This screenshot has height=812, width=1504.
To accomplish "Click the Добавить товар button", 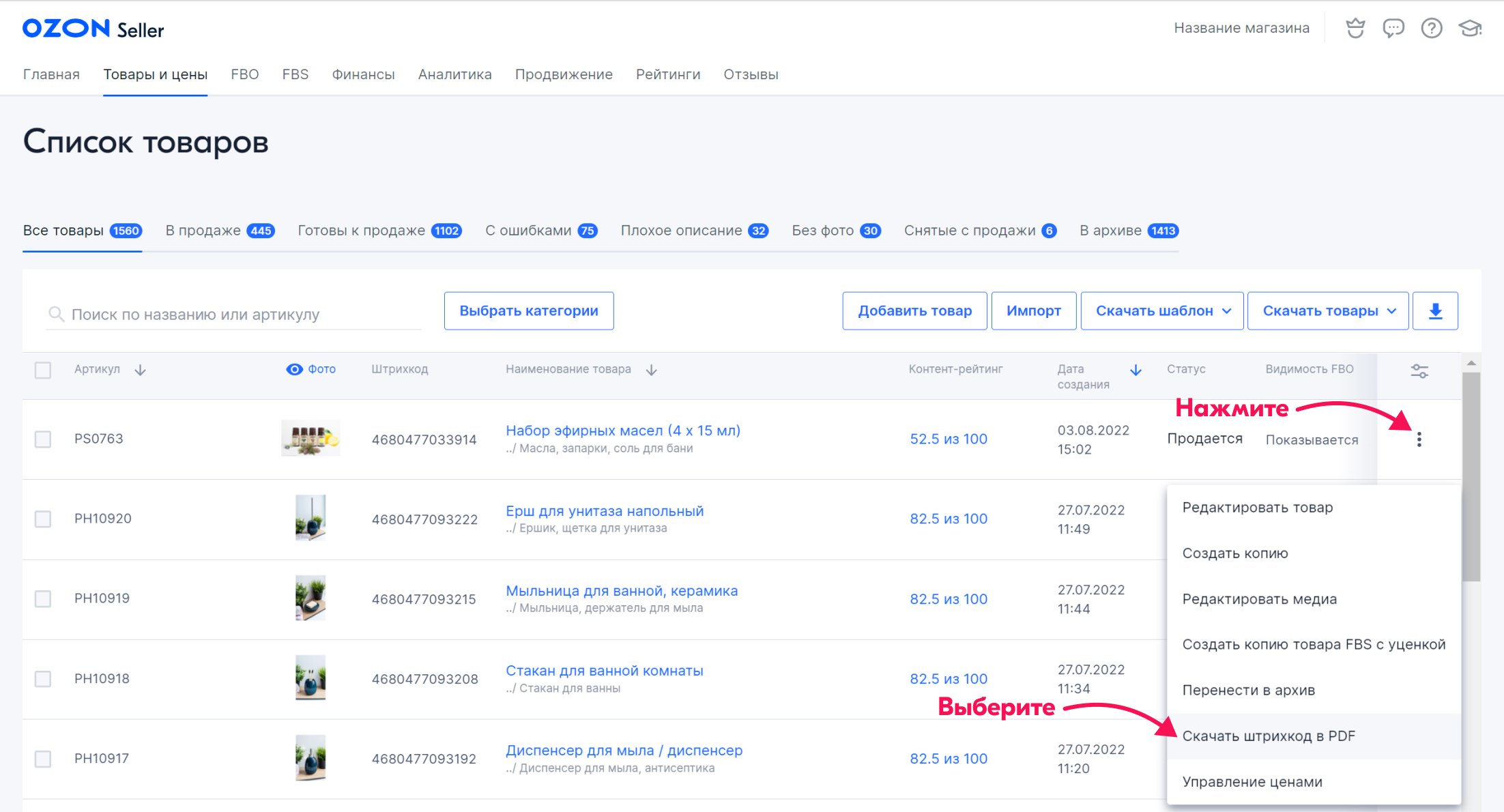I will point(914,311).
